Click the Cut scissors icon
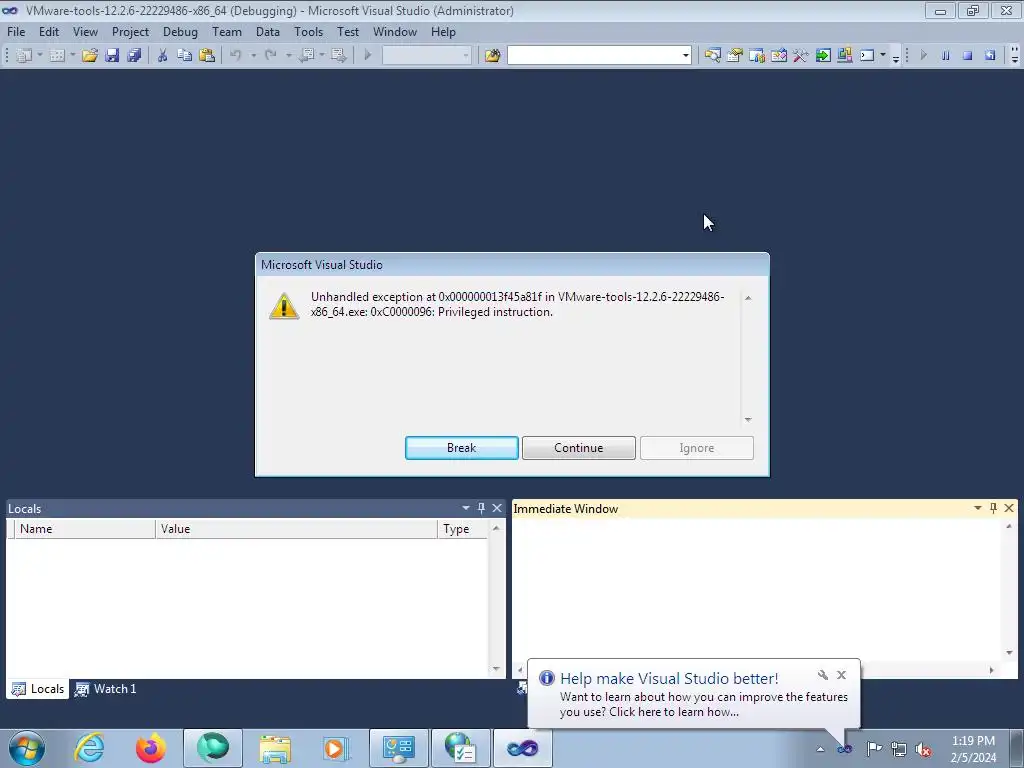This screenshot has width=1024, height=768. pyautogui.click(x=163, y=56)
